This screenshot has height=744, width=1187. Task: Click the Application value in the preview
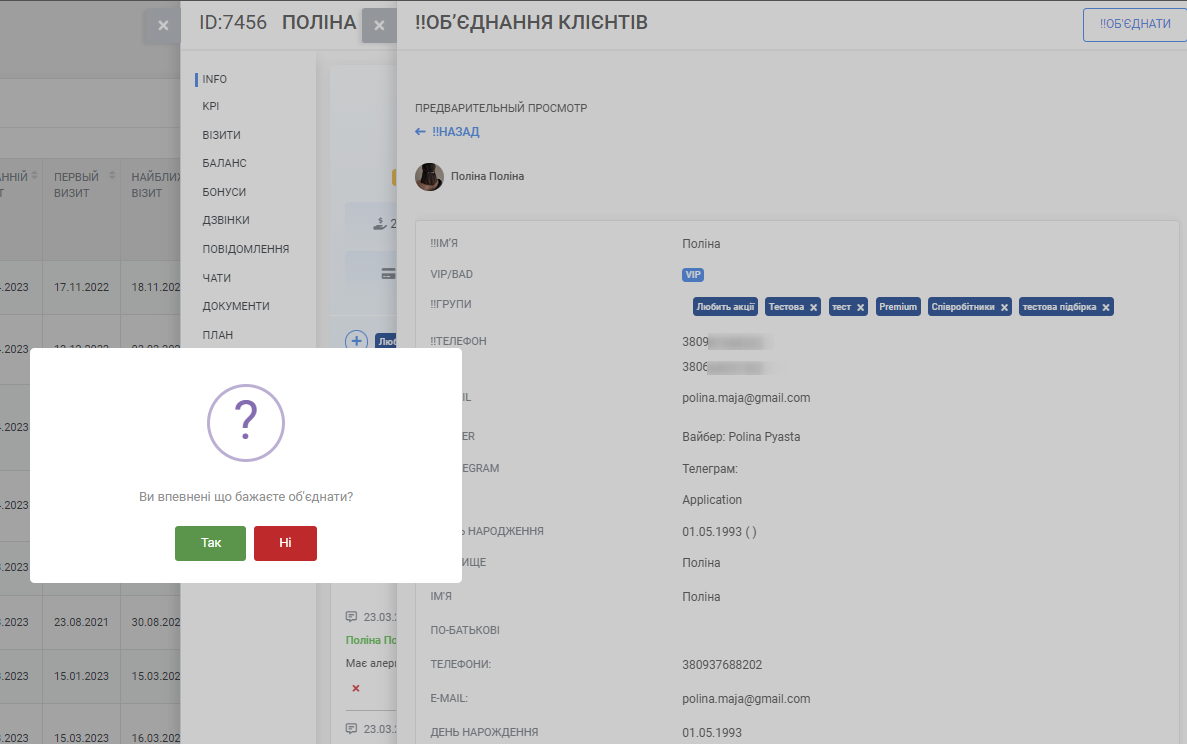point(712,500)
